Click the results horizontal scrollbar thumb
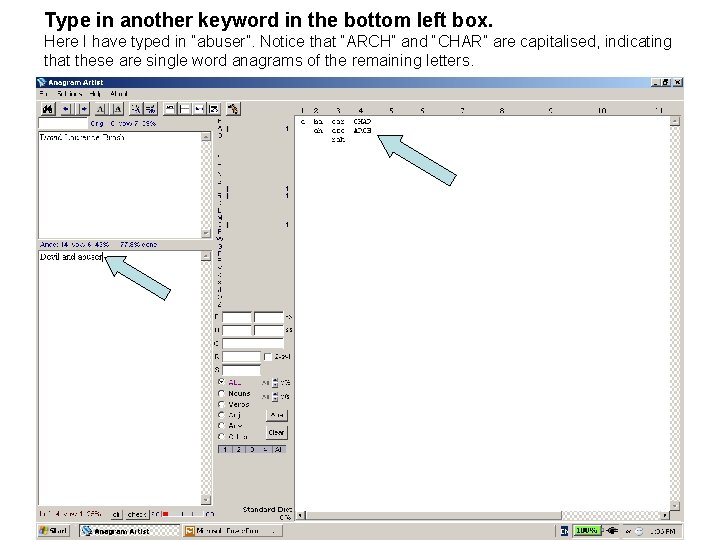Screen dimensions: 720x540 pyautogui.click(x=433, y=515)
